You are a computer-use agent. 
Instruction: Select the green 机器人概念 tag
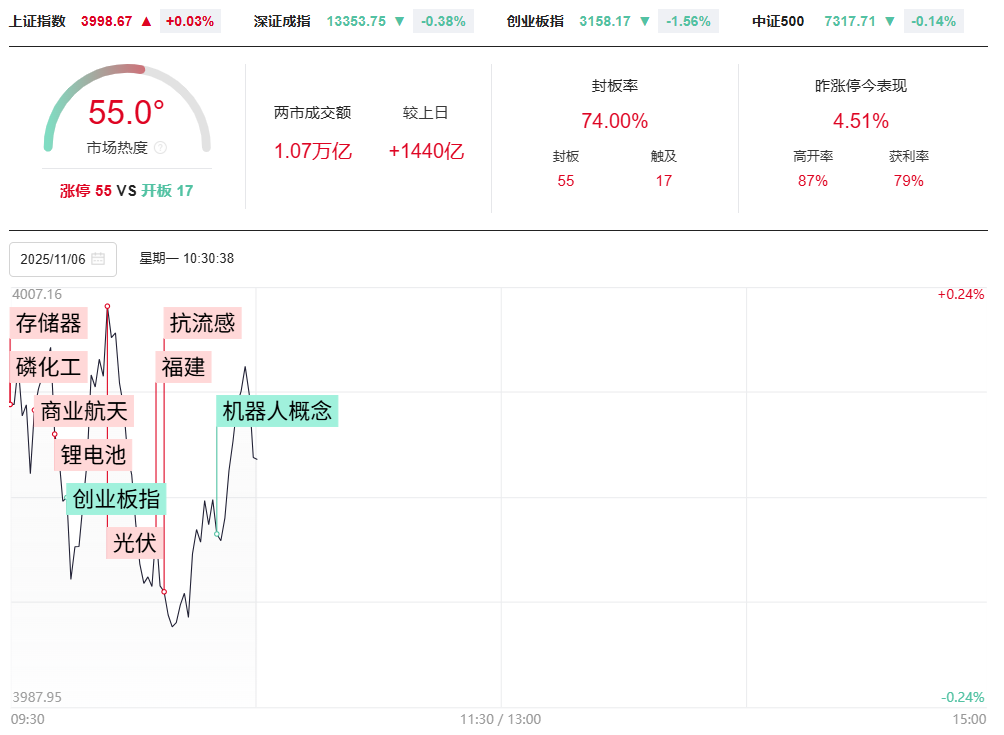click(277, 411)
